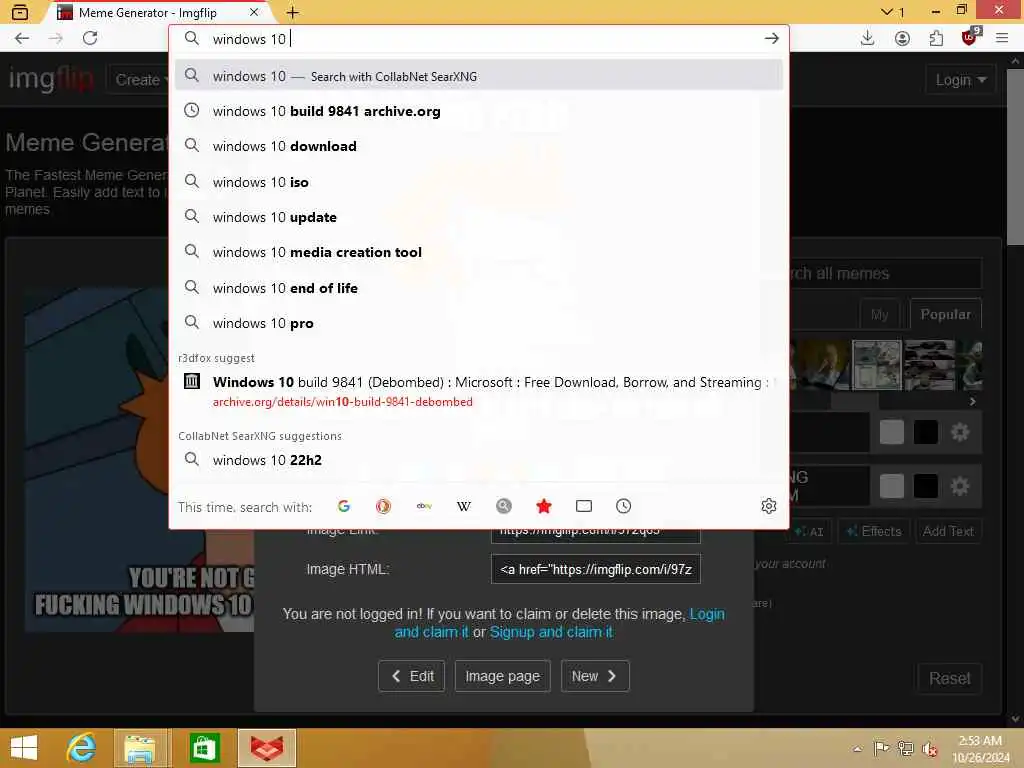Search with eBay one-off icon

click(x=424, y=506)
